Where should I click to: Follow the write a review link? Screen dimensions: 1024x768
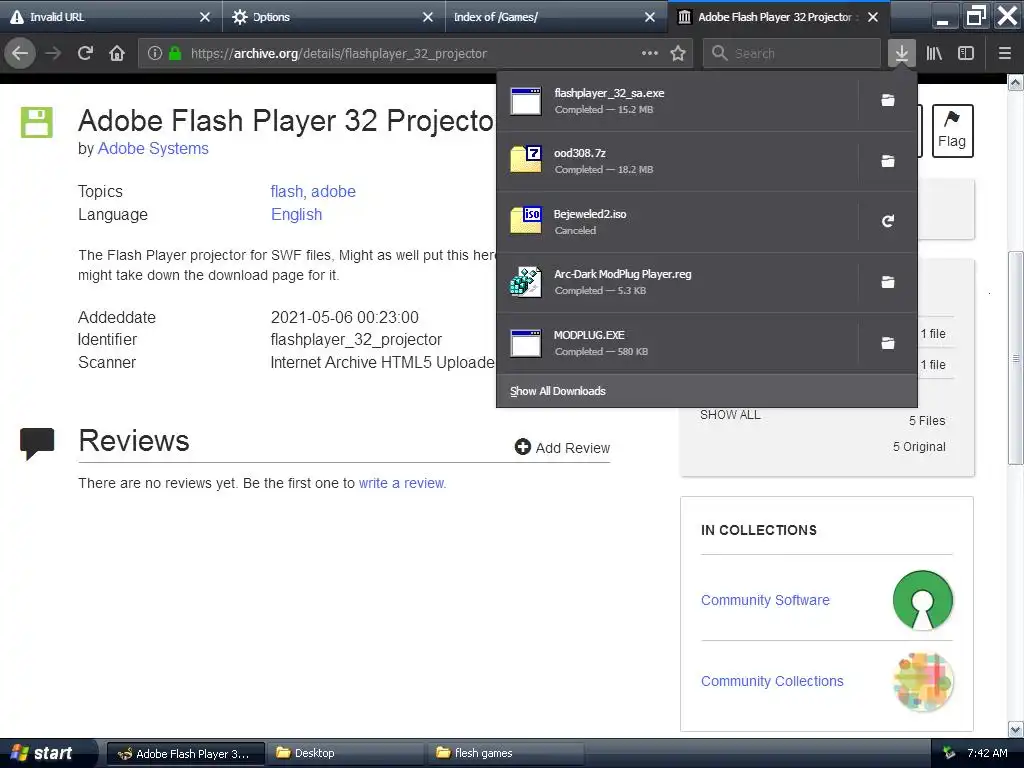[402, 483]
